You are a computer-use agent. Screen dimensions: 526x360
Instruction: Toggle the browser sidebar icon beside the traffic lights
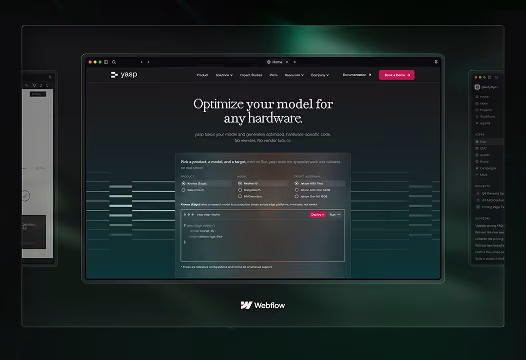tap(106, 62)
